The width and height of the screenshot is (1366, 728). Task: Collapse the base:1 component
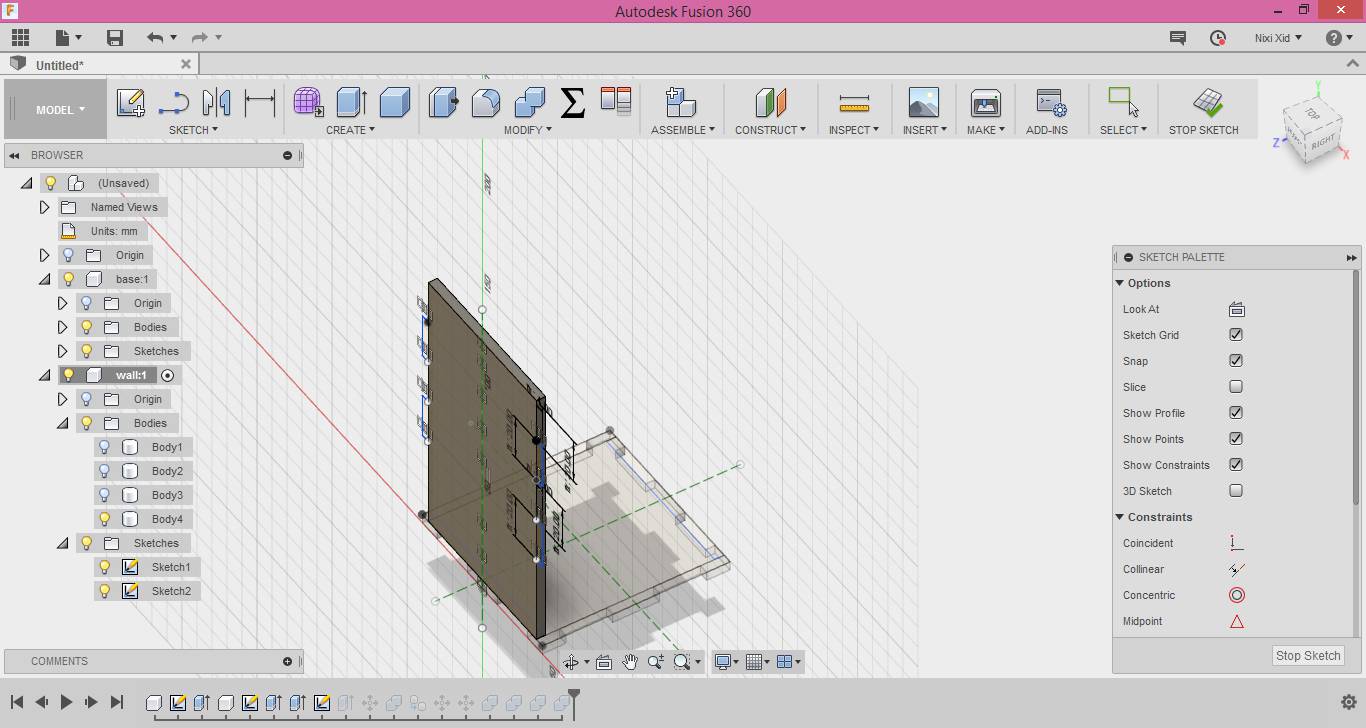(44, 279)
